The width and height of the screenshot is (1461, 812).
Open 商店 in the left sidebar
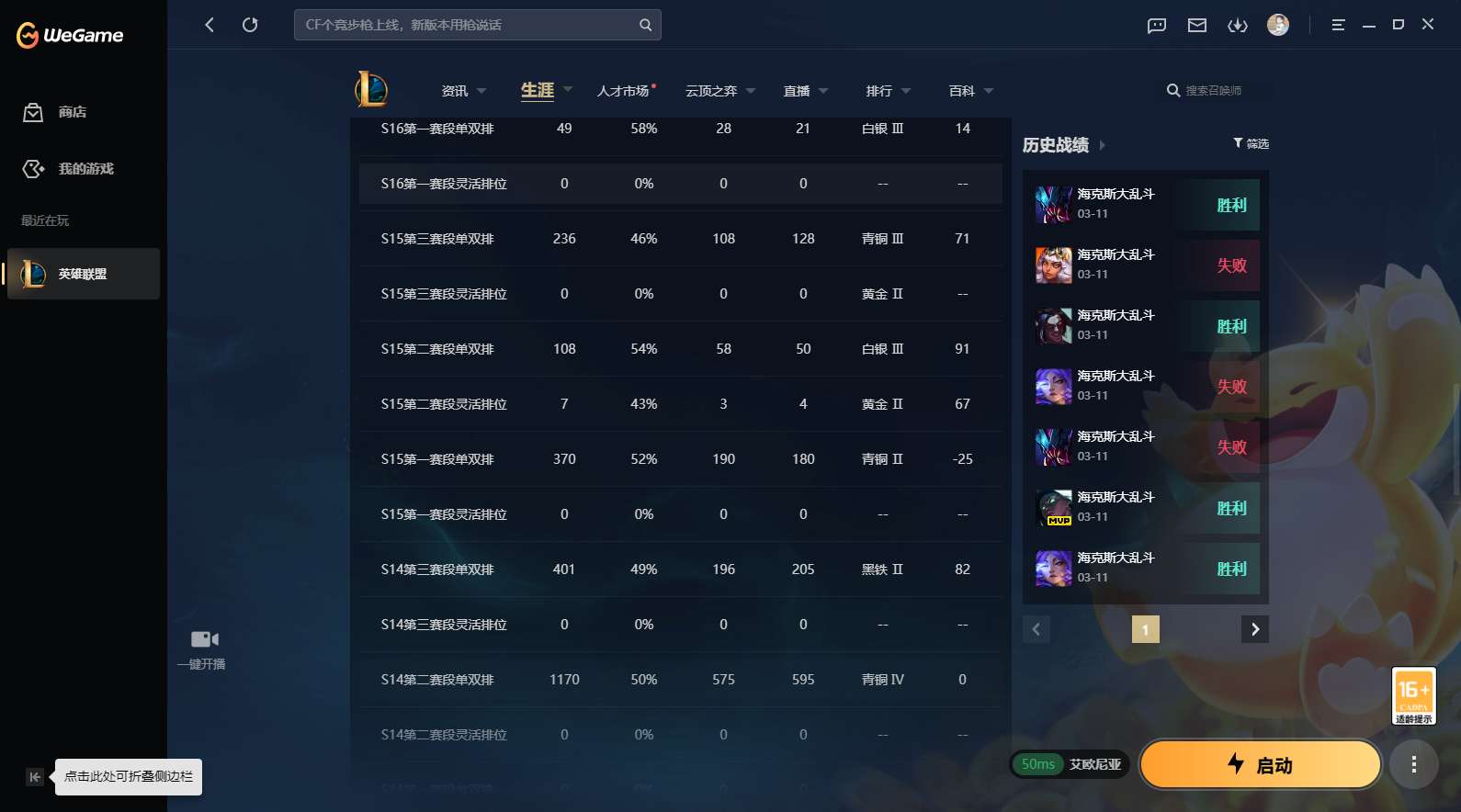coord(72,112)
